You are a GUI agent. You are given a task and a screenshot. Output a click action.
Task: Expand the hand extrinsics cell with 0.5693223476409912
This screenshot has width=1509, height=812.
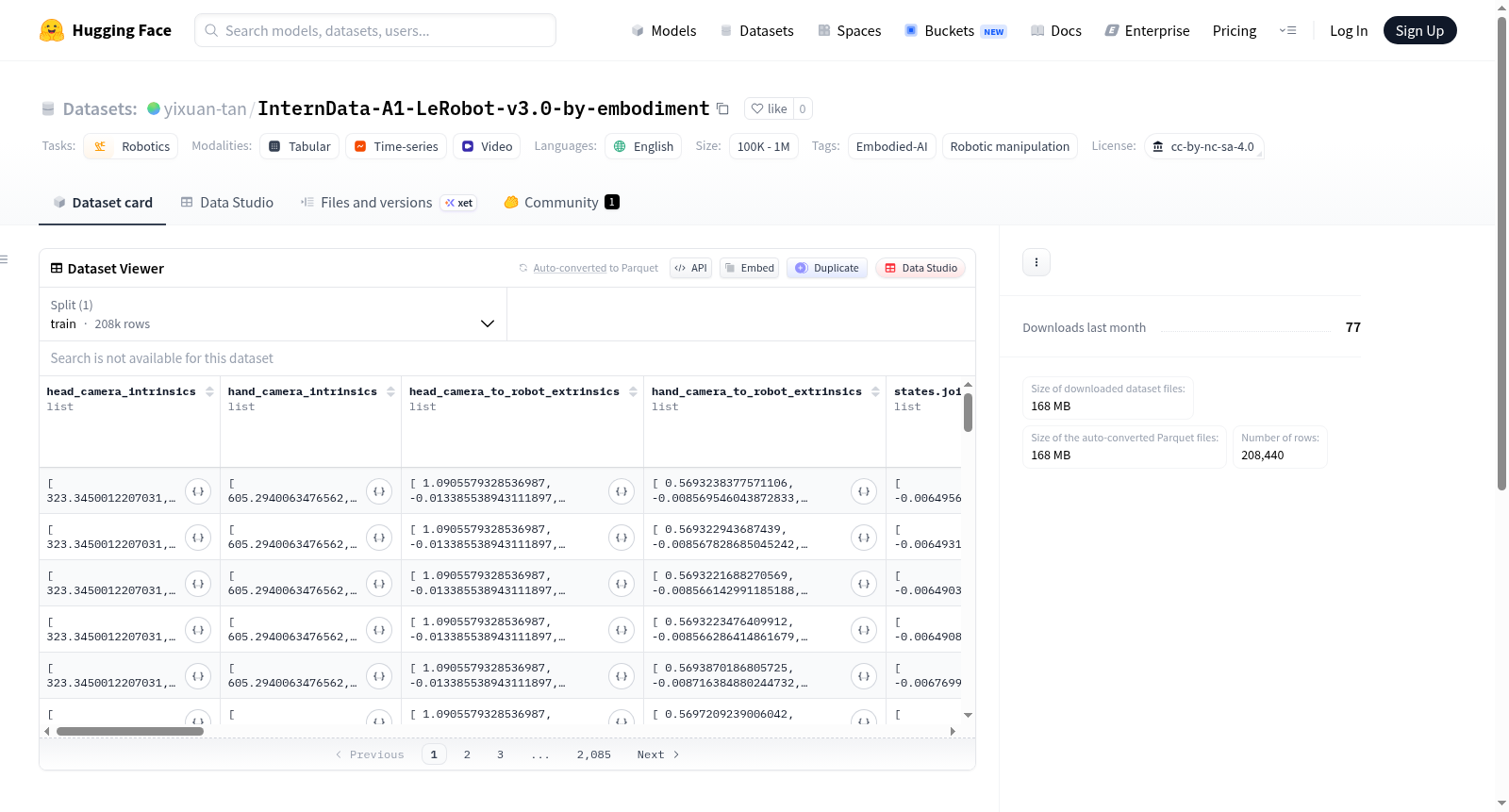click(x=864, y=630)
